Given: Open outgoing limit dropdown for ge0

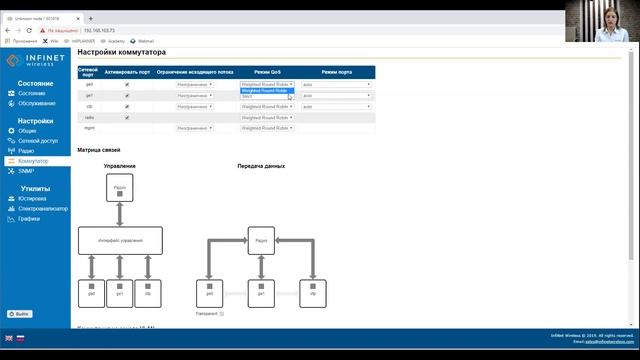Looking at the screenshot, I should pos(194,84).
